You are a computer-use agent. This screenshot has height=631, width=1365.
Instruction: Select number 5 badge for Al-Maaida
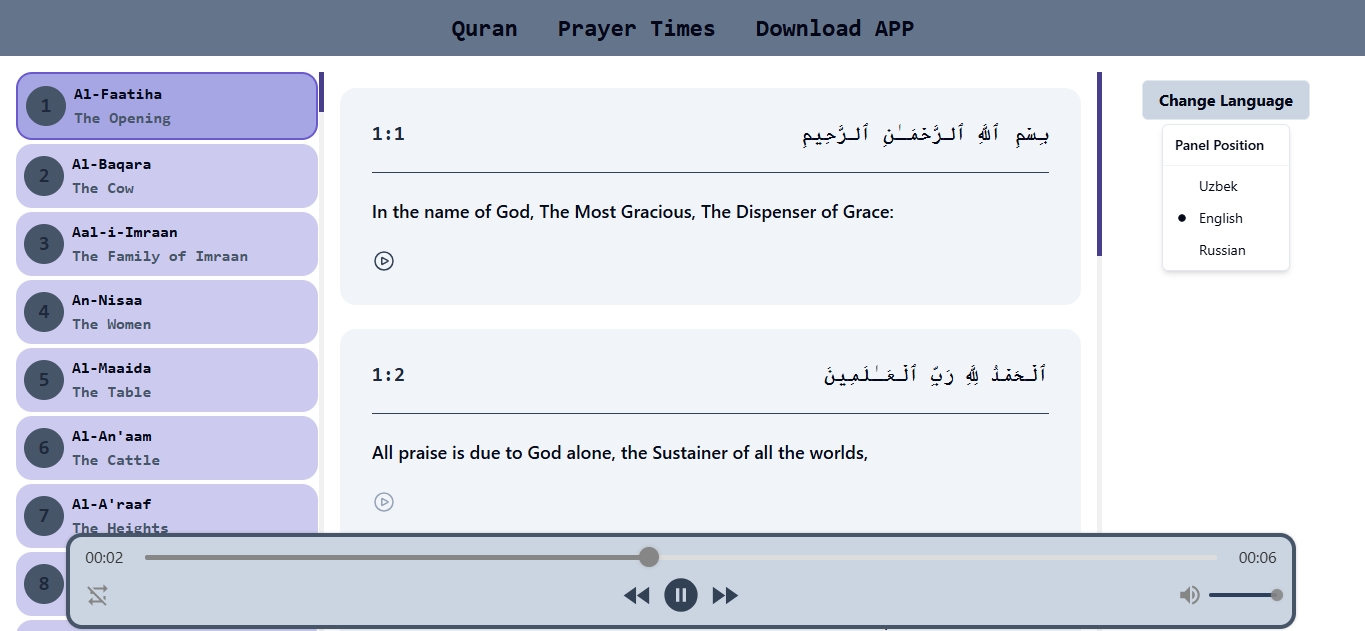pos(44,380)
